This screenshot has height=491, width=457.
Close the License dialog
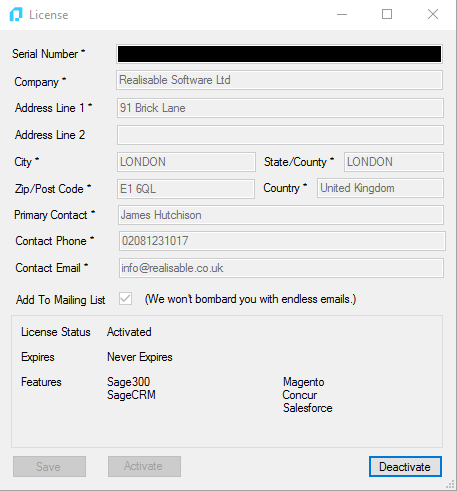(433, 14)
